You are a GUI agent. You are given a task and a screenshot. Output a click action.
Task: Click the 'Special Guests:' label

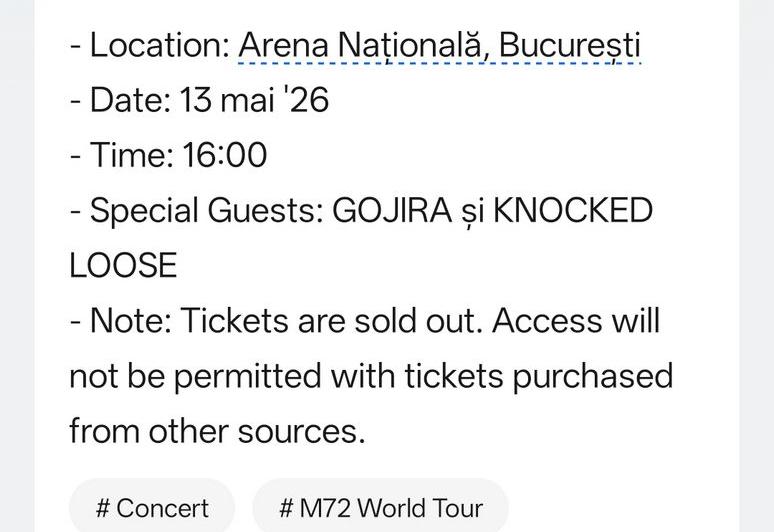click(207, 211)
